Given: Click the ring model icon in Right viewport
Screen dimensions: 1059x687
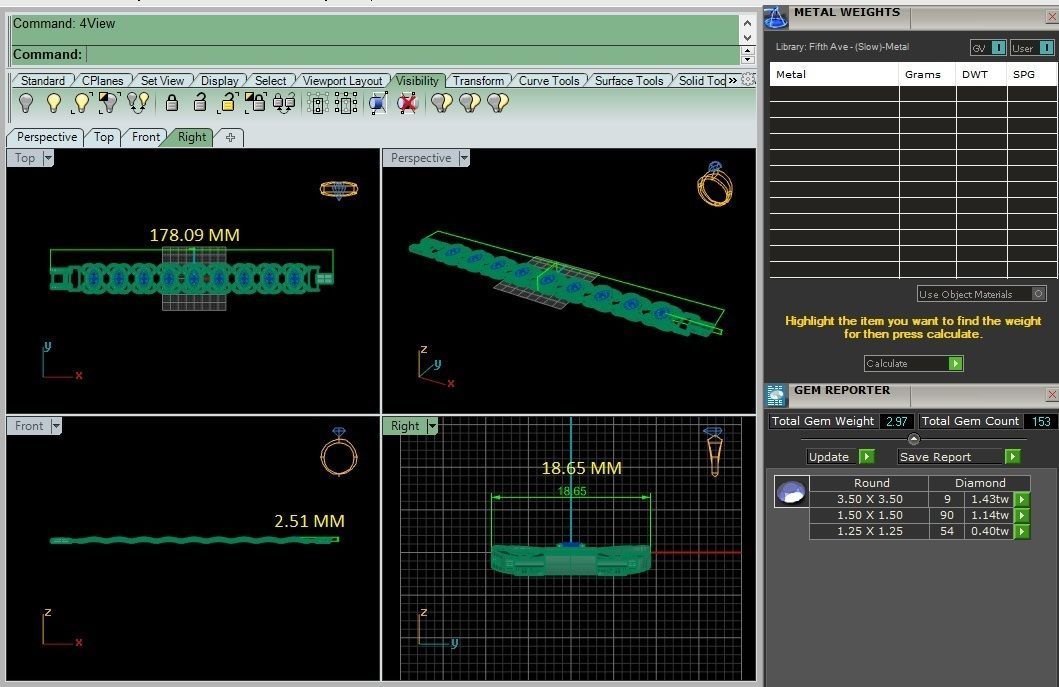Looking at the screenshot, I should [713, 451].
